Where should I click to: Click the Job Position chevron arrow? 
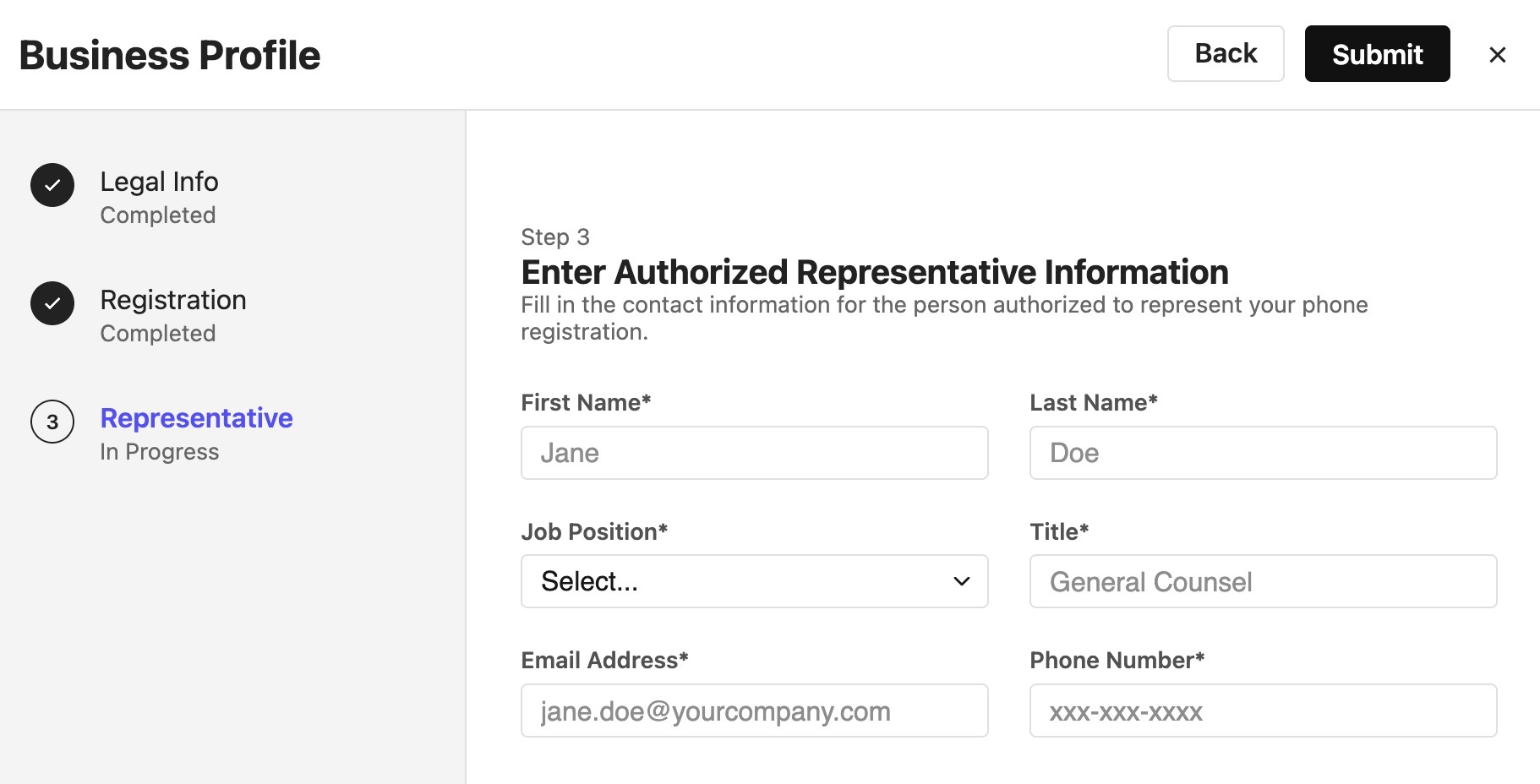(x=961, y=581)
